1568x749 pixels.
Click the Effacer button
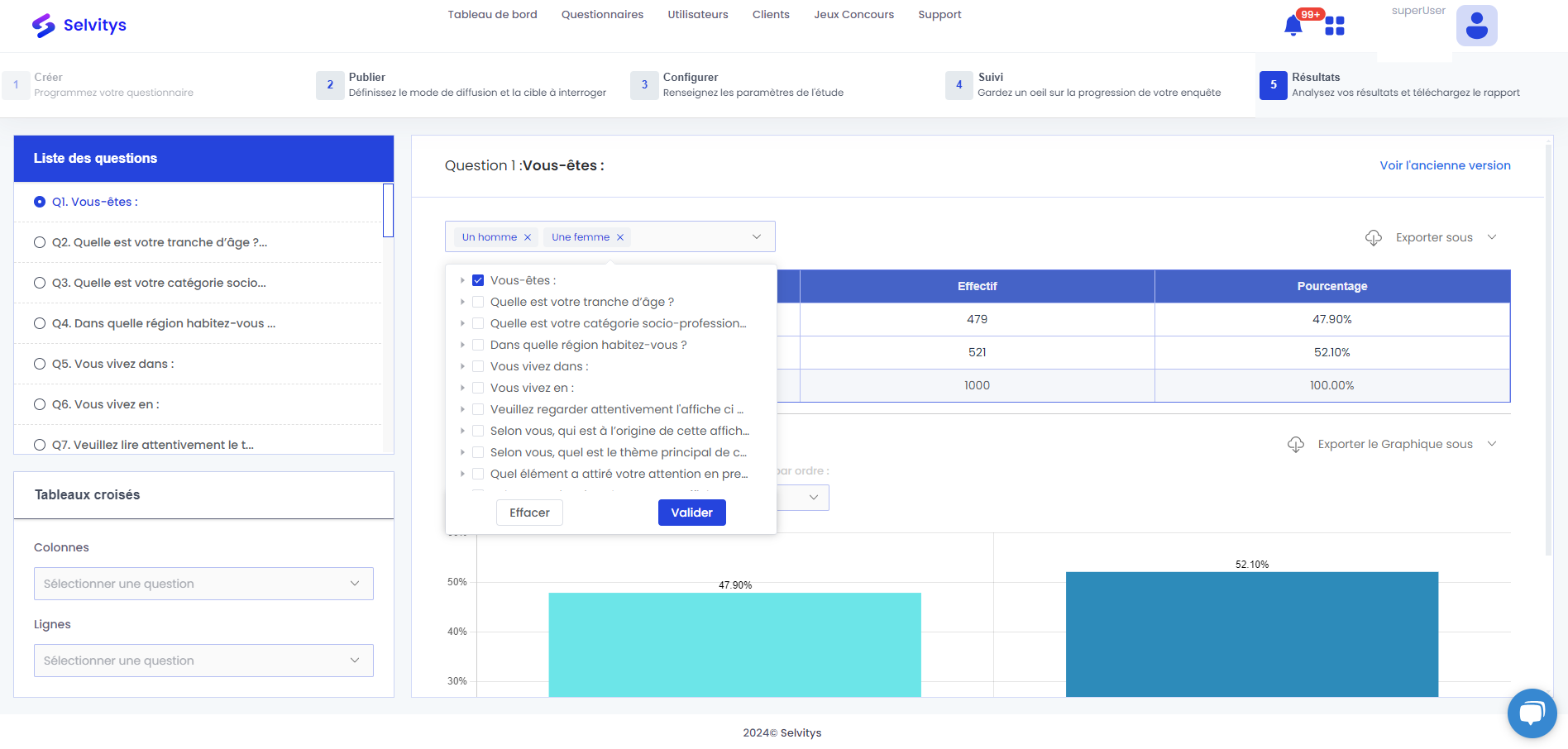[529, 513]
